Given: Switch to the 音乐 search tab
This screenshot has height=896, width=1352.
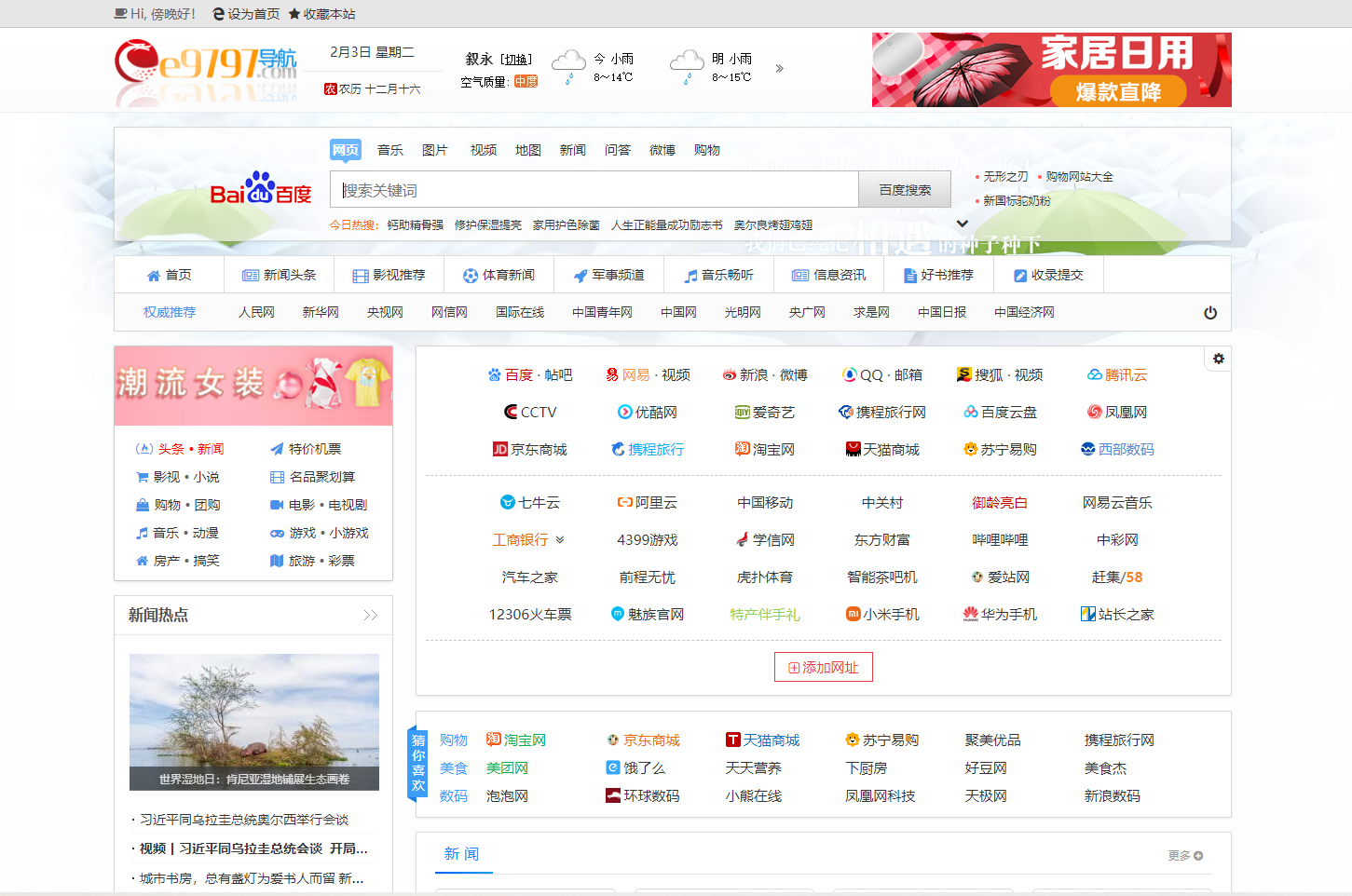Looking at the screenshot, I should tap(389, 150).
